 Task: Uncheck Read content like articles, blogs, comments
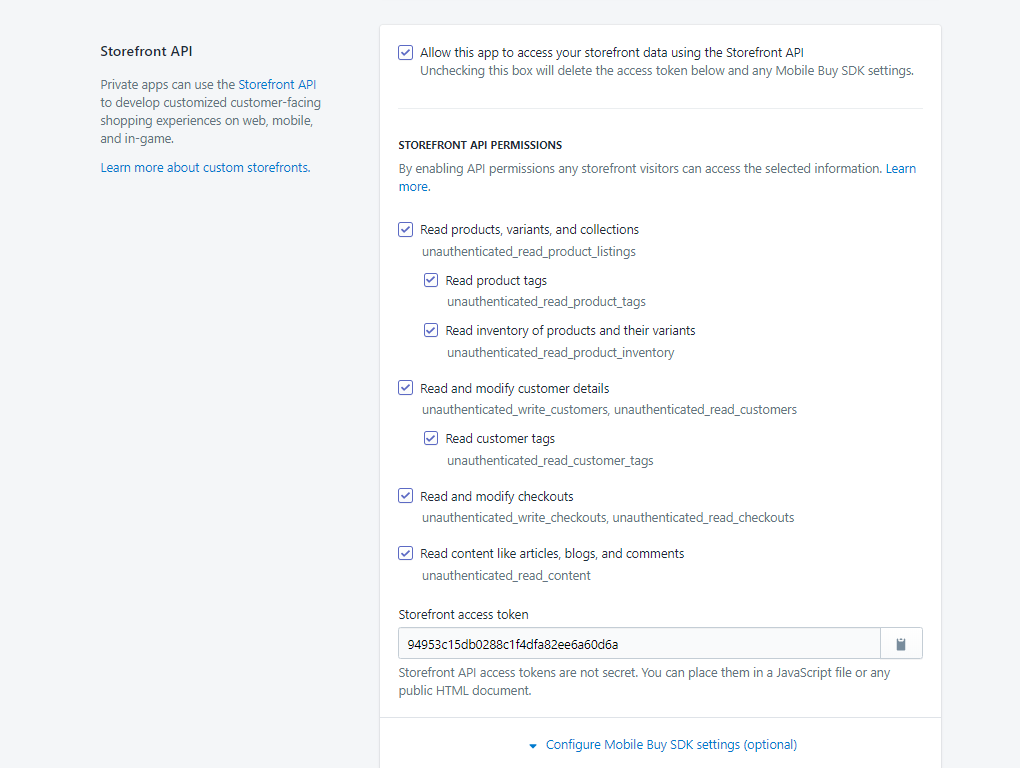[405, 553]
